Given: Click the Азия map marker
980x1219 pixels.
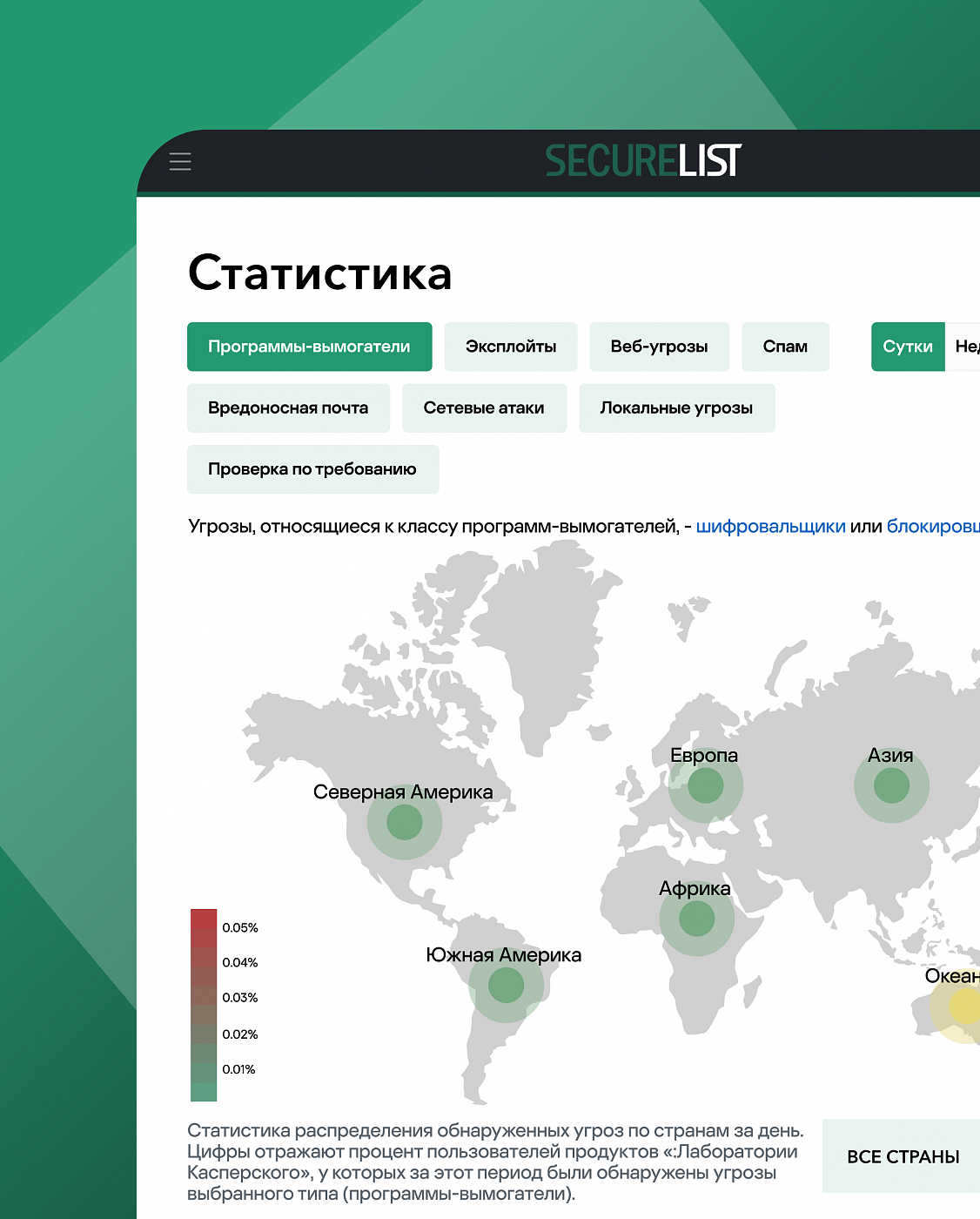Looking at the screenshot, I should (x=891, y=785).
